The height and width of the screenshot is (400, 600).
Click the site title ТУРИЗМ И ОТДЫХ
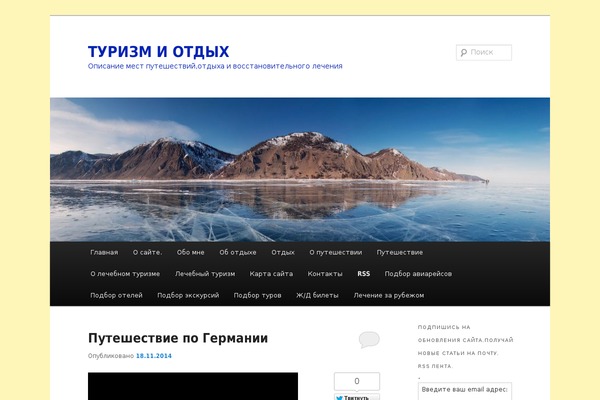tap(158, 52)
